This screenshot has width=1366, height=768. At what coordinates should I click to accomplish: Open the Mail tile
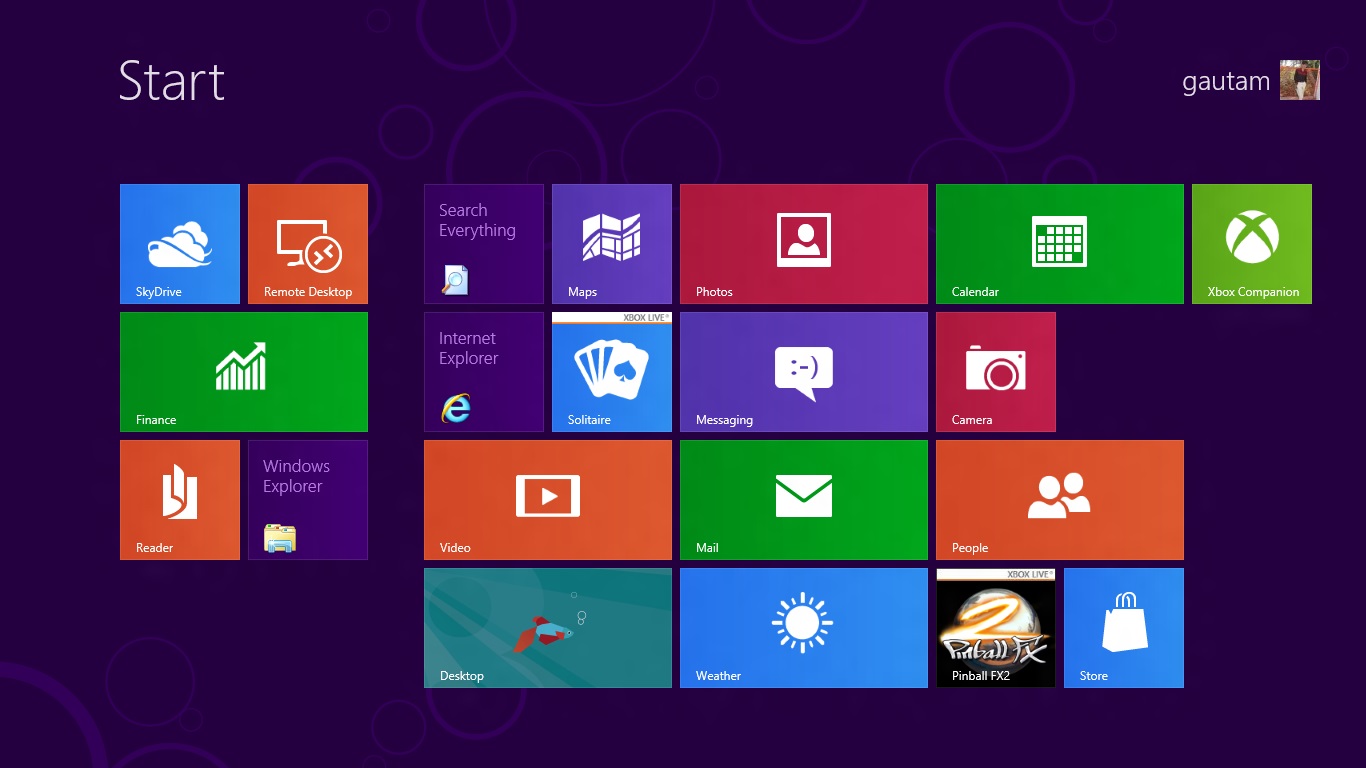click(804, 500)
